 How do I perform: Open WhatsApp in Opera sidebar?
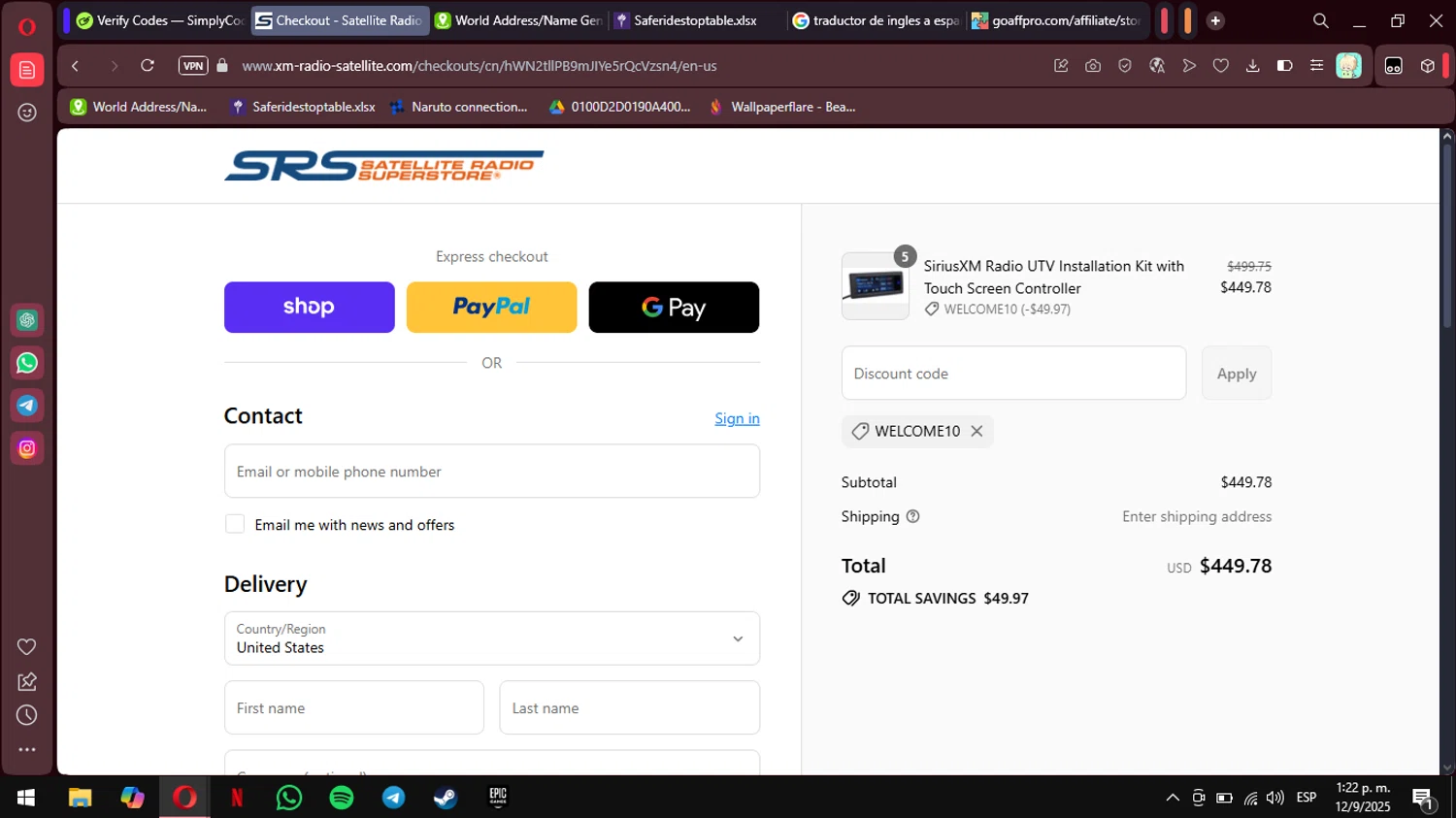pyautogui.click(x=27, y=363)
